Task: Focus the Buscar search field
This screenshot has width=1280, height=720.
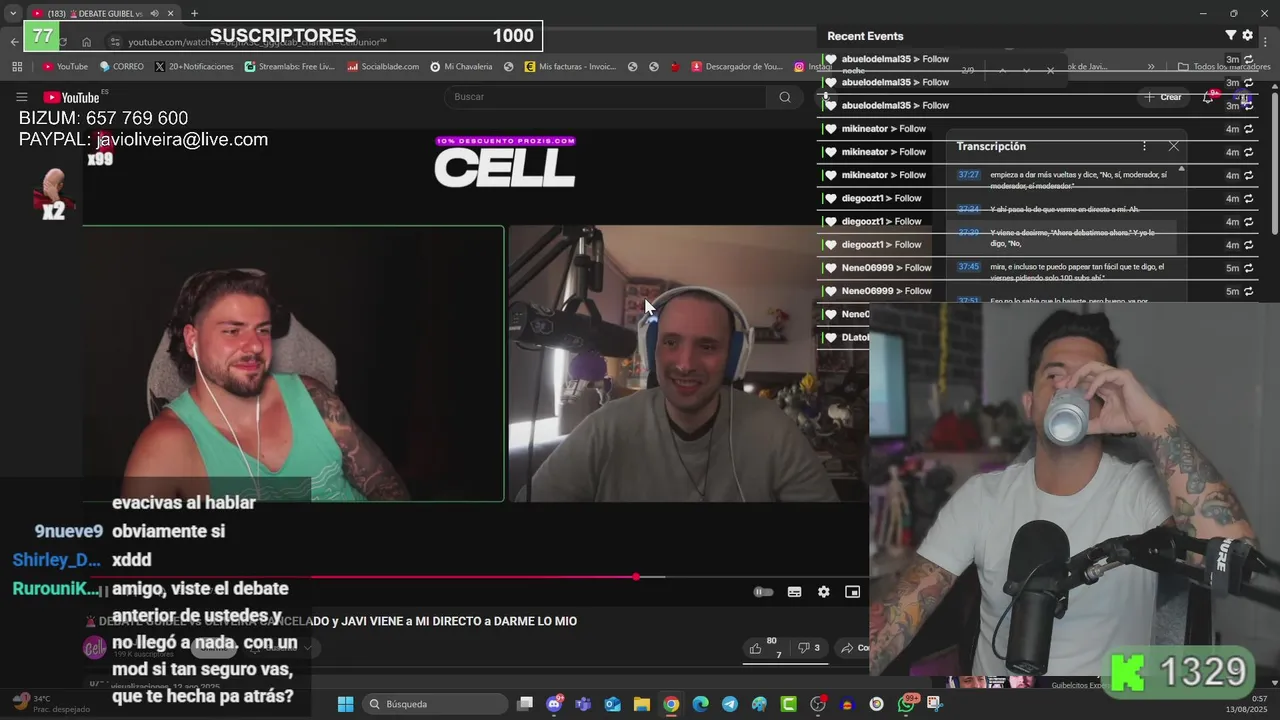Action: 605,97
